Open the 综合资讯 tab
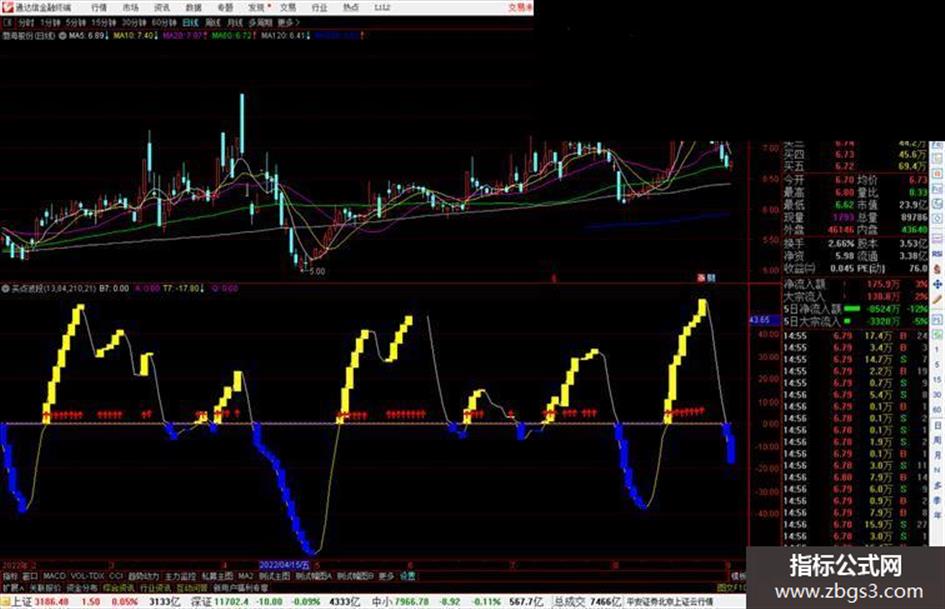Screen dimensions: 945x609 119,587
